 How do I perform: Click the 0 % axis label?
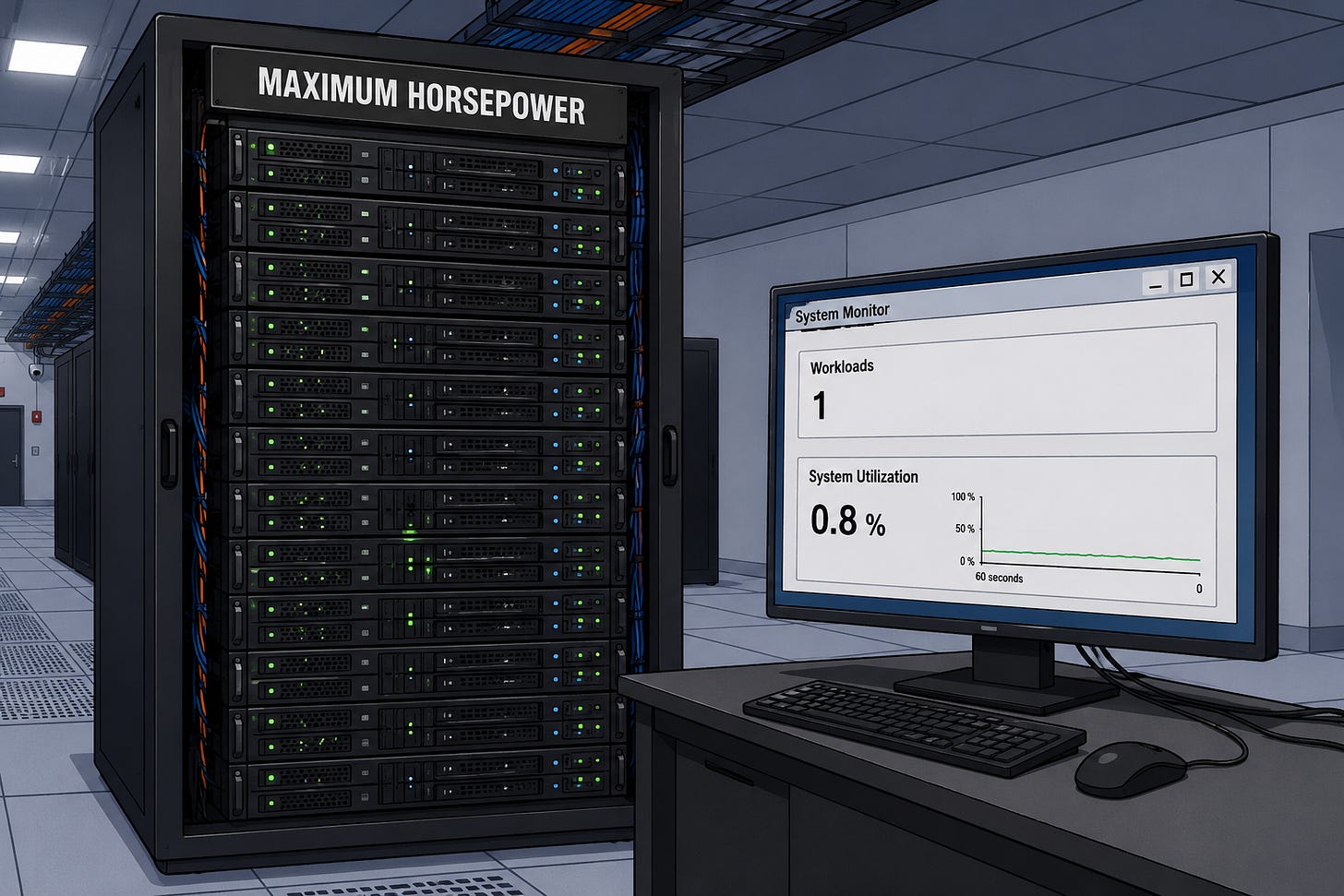(x=966, y=561)
